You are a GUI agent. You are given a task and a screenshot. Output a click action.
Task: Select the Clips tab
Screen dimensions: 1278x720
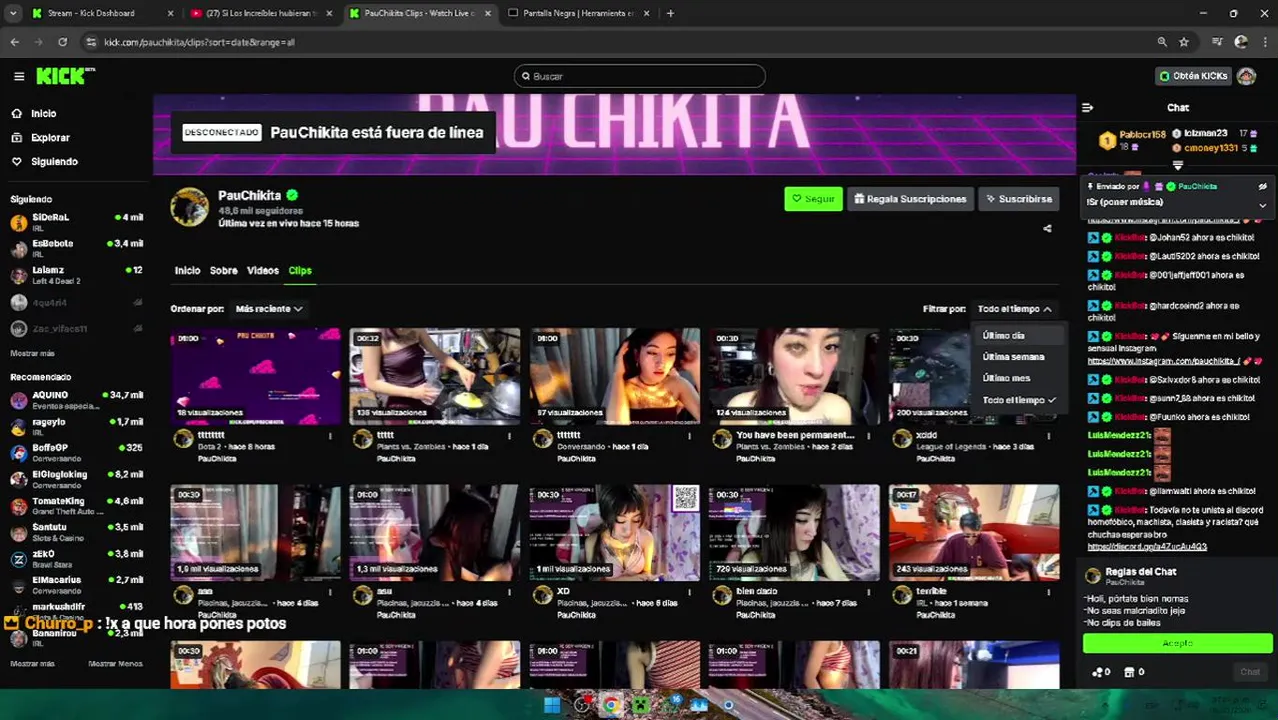[300, 270]
